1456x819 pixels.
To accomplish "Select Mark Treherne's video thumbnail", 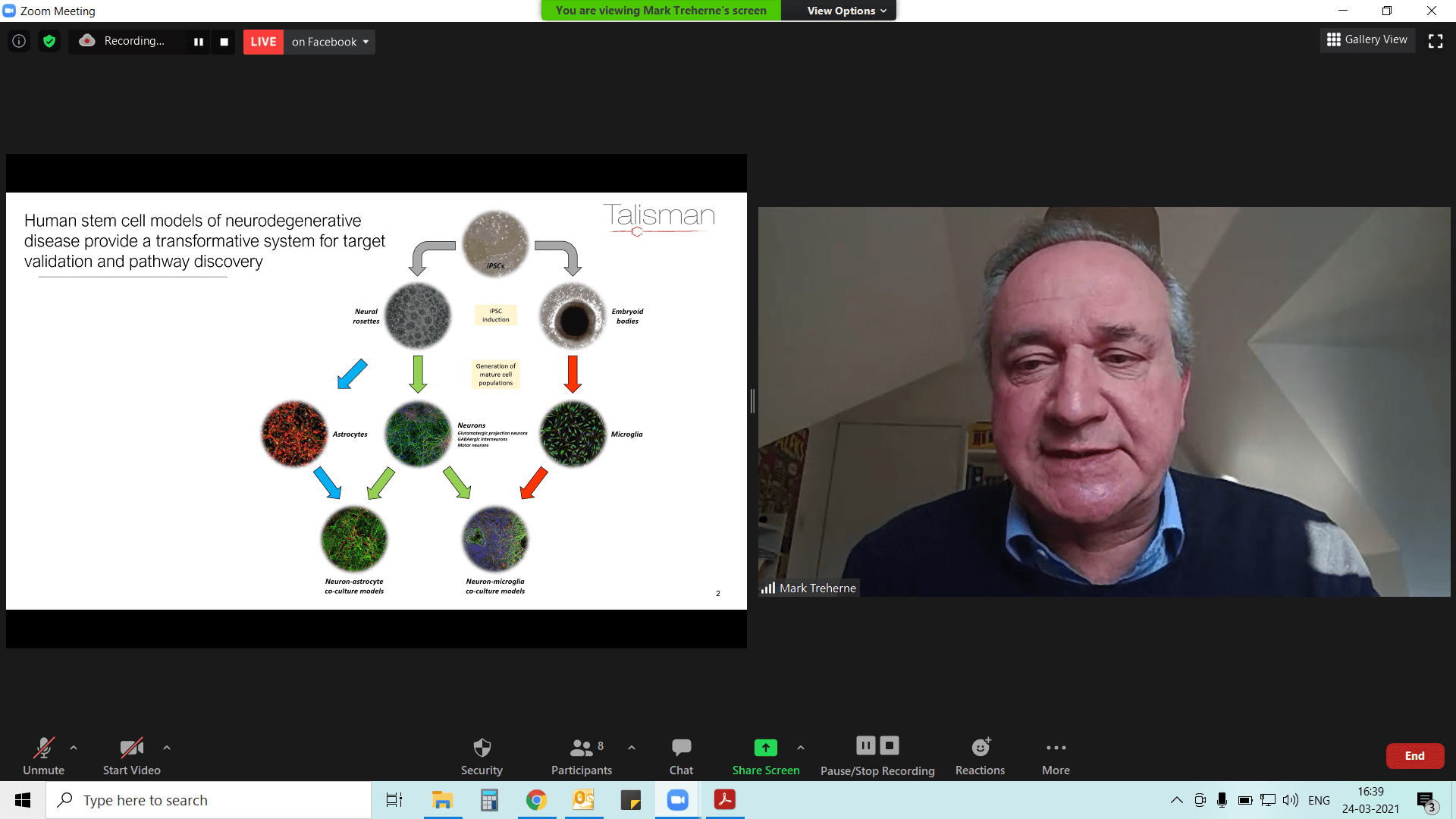I will click(1104, 402).
